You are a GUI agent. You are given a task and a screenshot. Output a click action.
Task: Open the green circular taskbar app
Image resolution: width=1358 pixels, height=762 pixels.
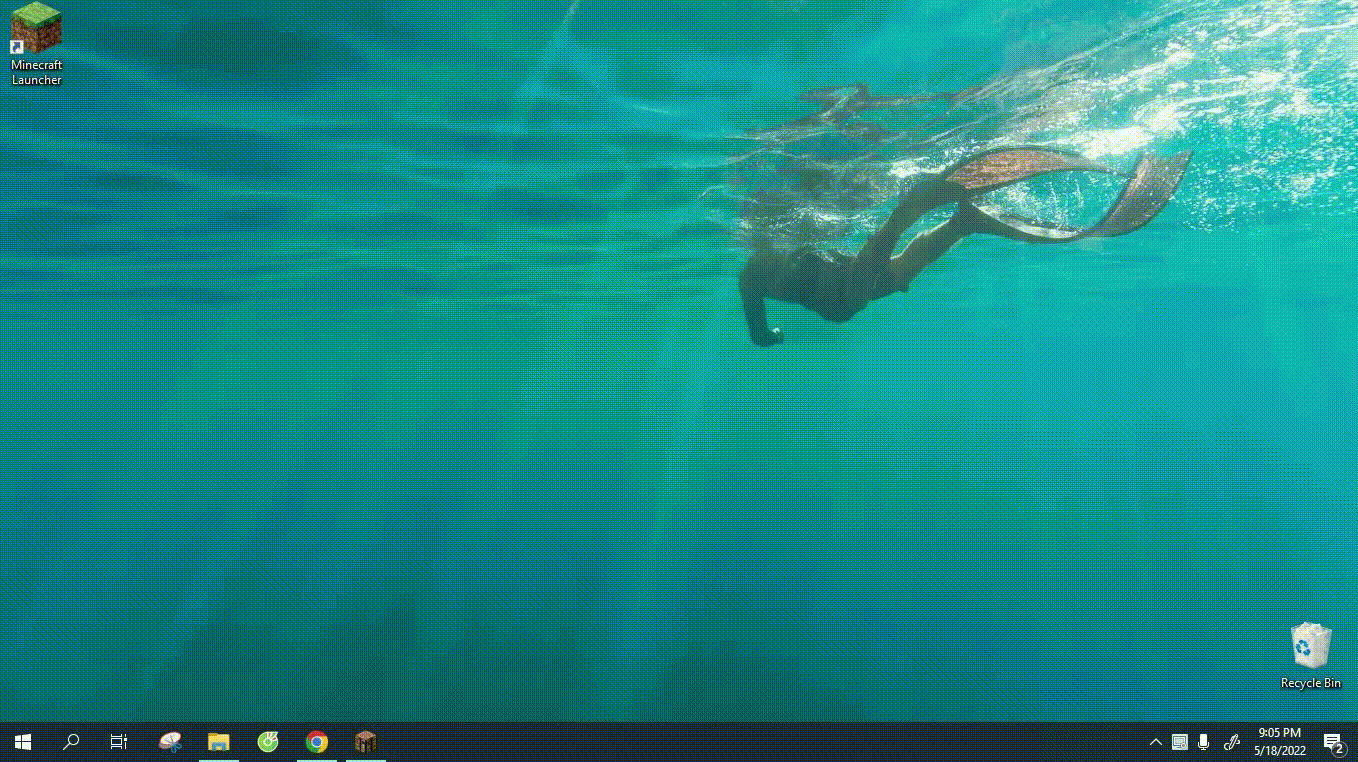[268, 742]
